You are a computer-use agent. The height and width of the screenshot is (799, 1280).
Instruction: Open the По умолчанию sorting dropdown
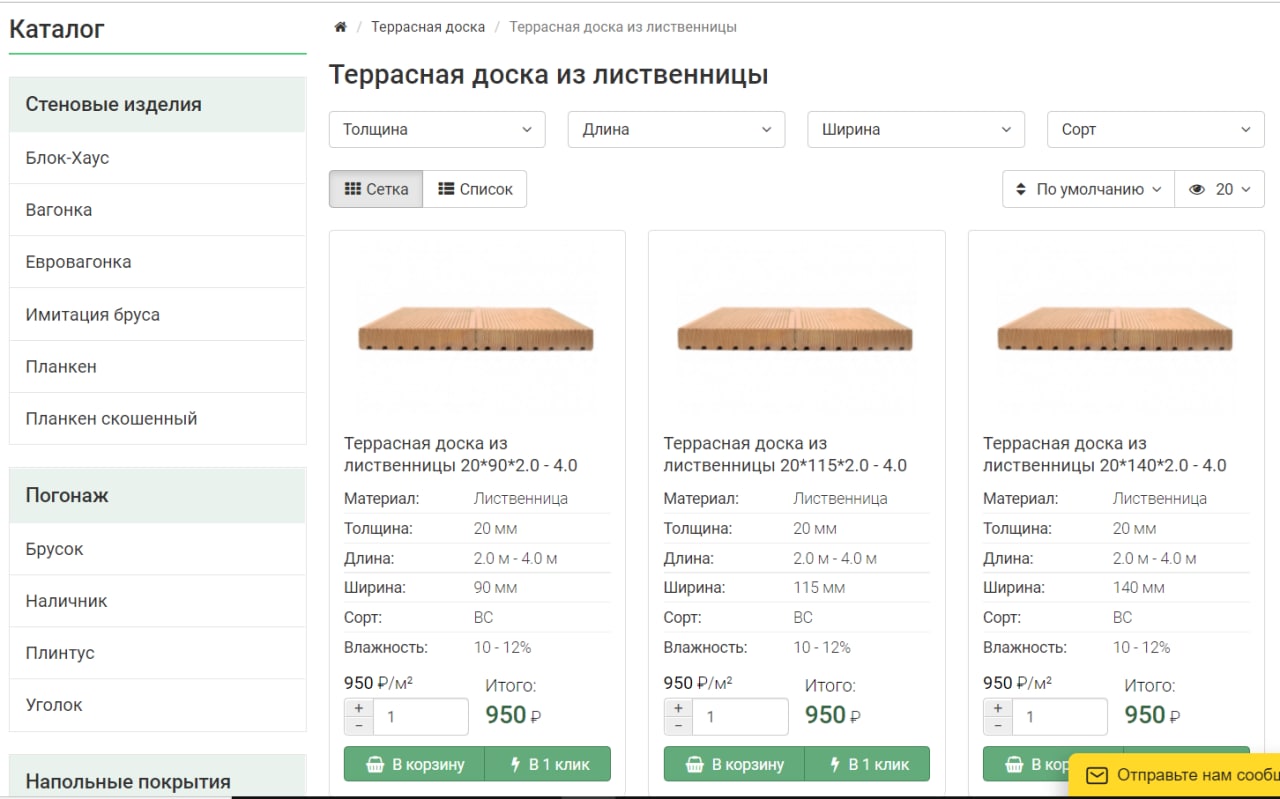(x=1088, y=189)
